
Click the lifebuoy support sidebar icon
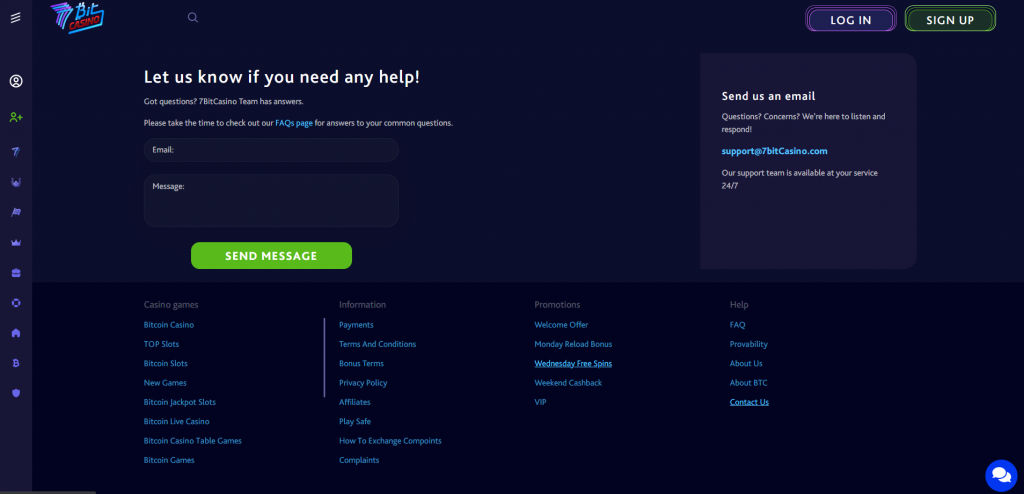point(16,303)
